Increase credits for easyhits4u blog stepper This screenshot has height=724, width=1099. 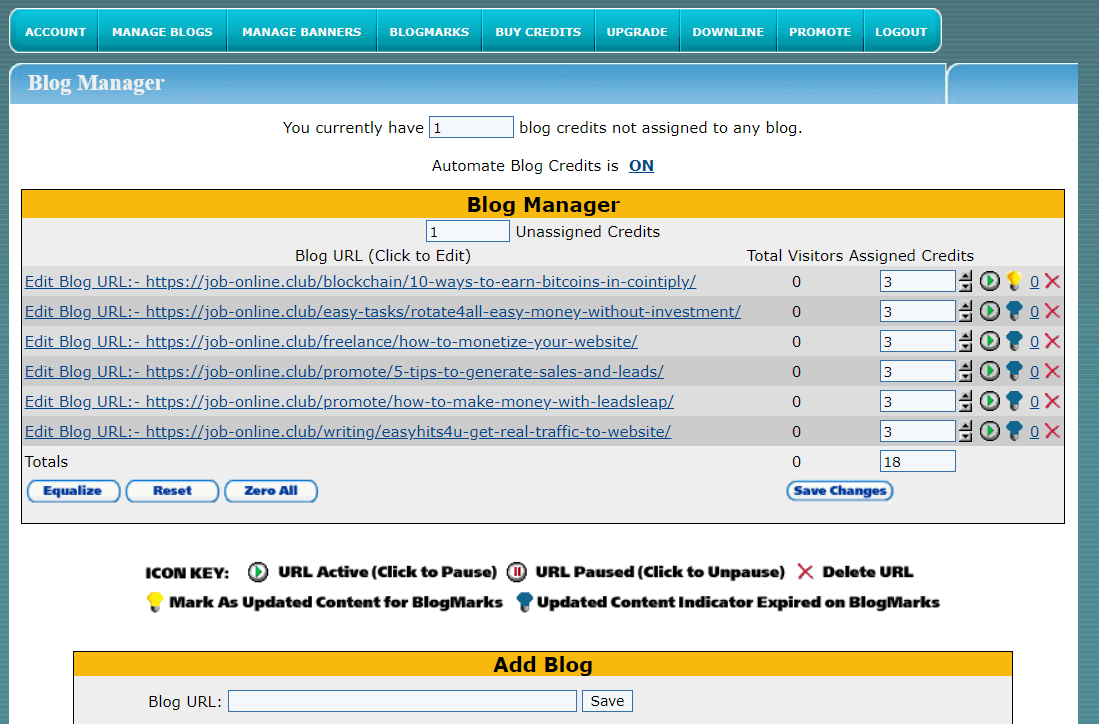click(x=965, y=426)
